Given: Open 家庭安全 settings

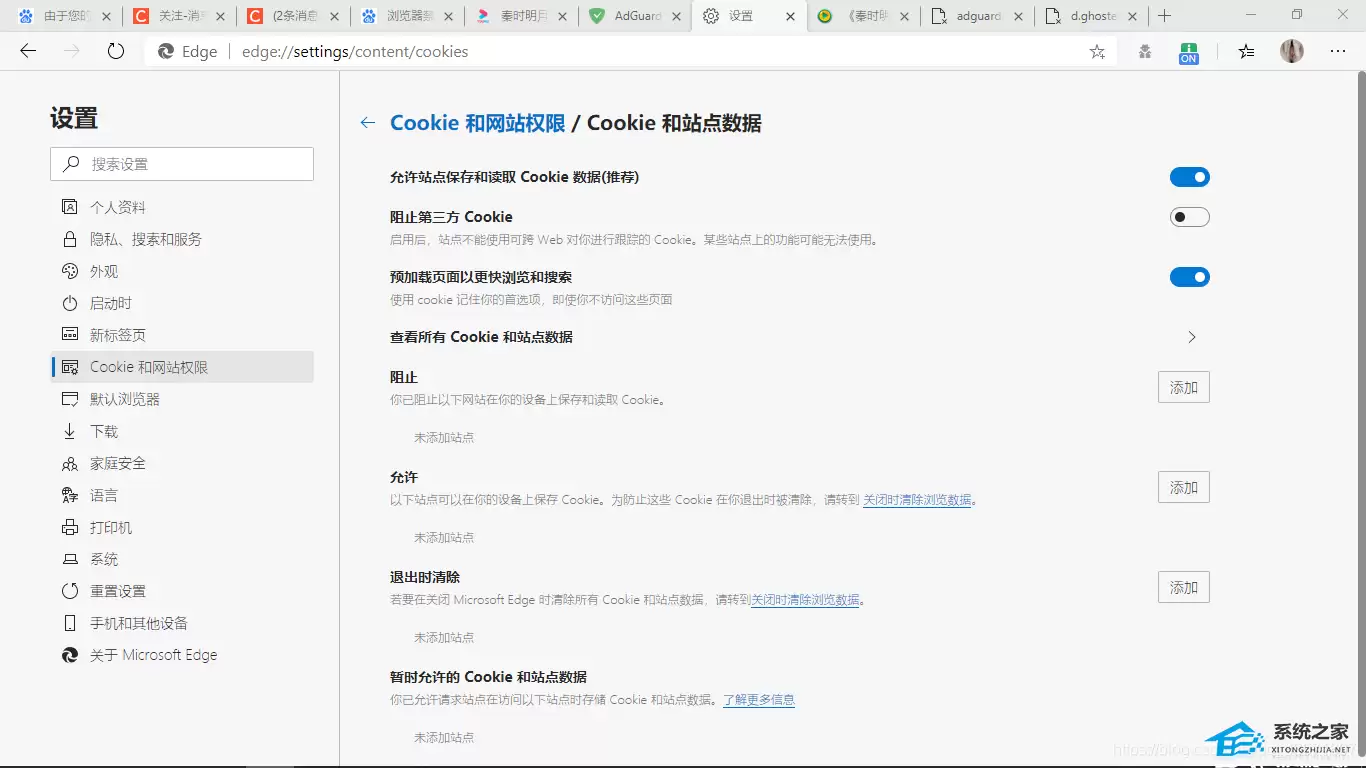Looking at the screenshot, I should tap(182, 463).
